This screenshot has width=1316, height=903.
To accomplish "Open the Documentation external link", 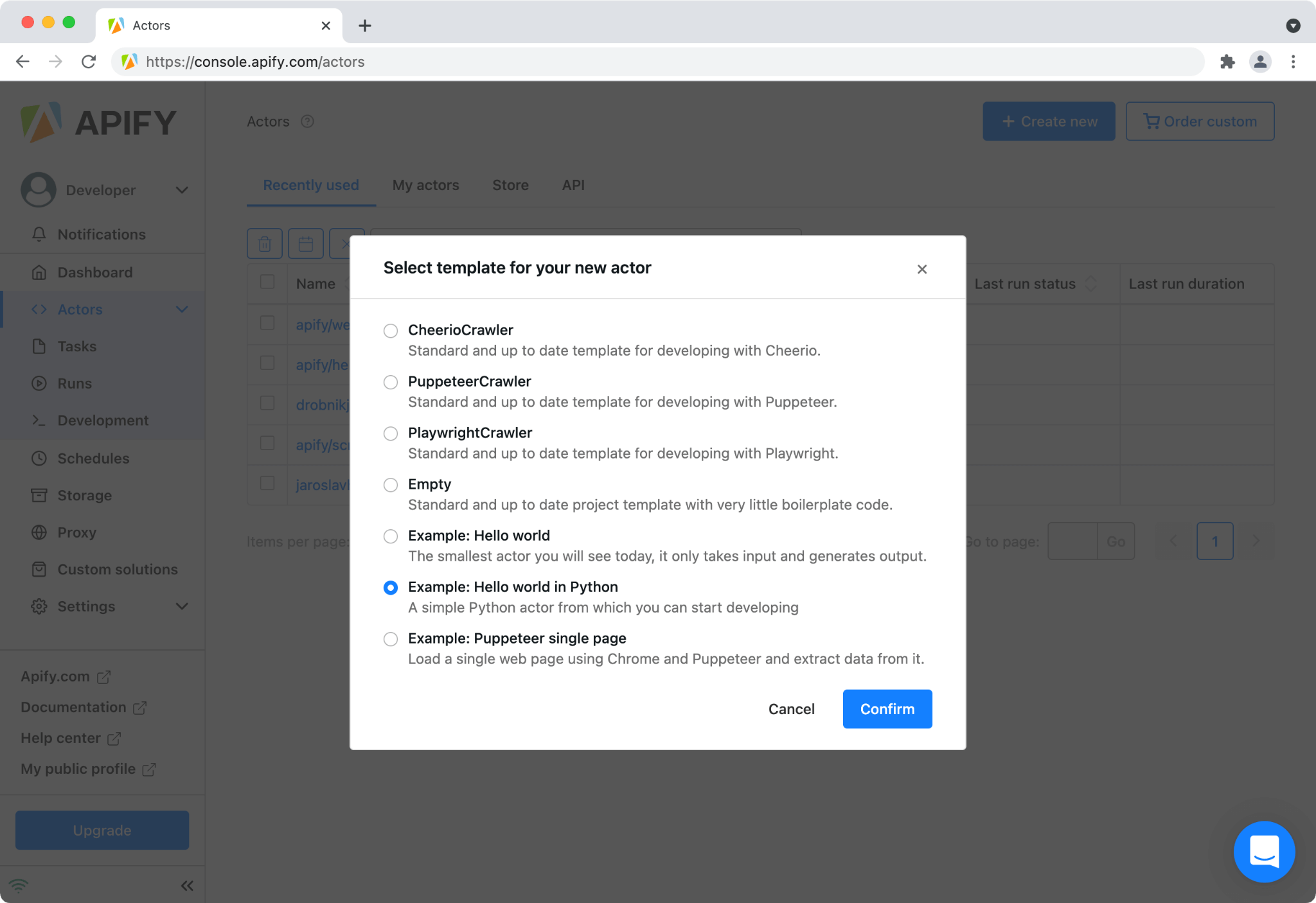I will (84, 707).
